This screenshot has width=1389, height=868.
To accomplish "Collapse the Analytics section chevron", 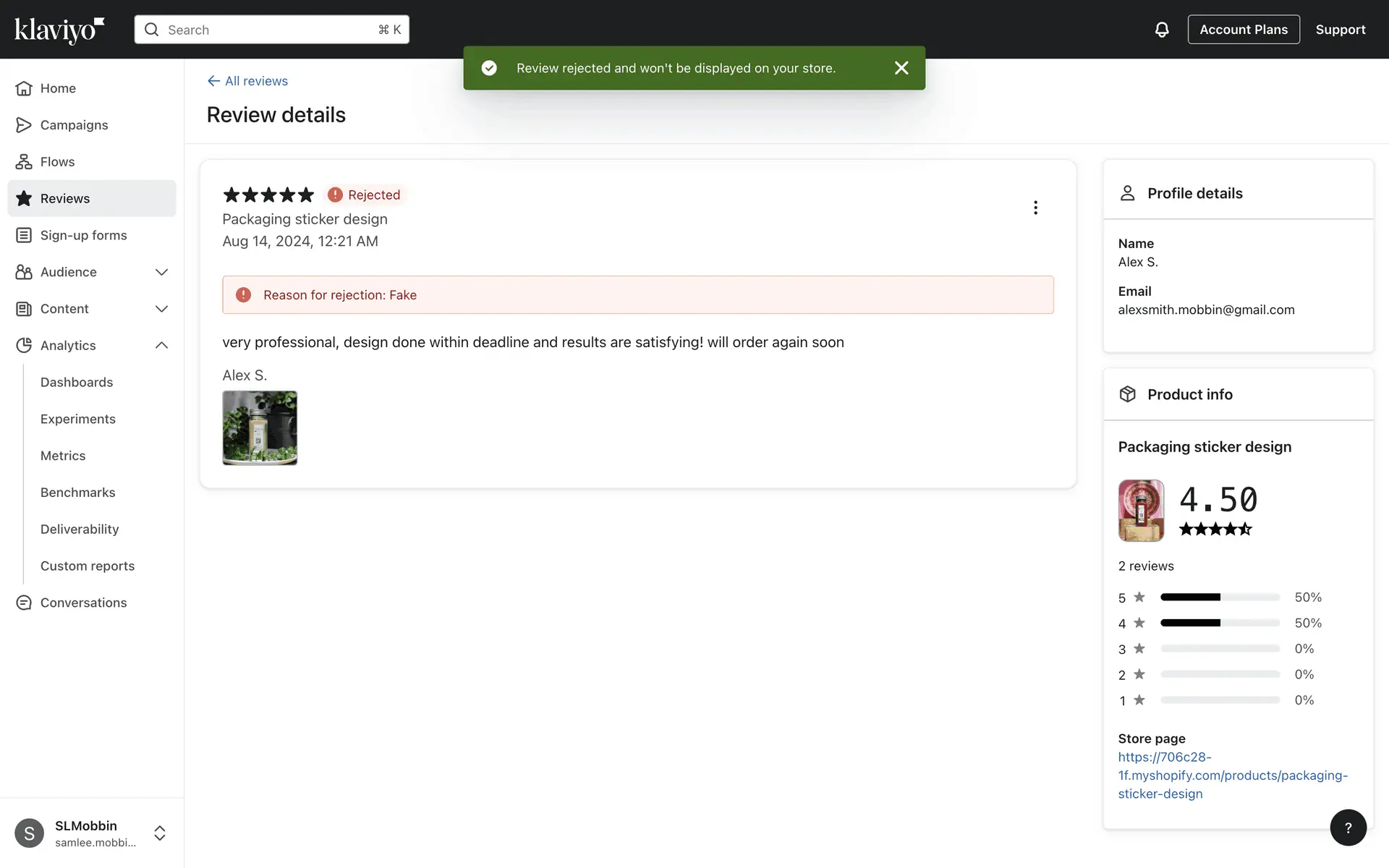I will (x=161, y=346).
